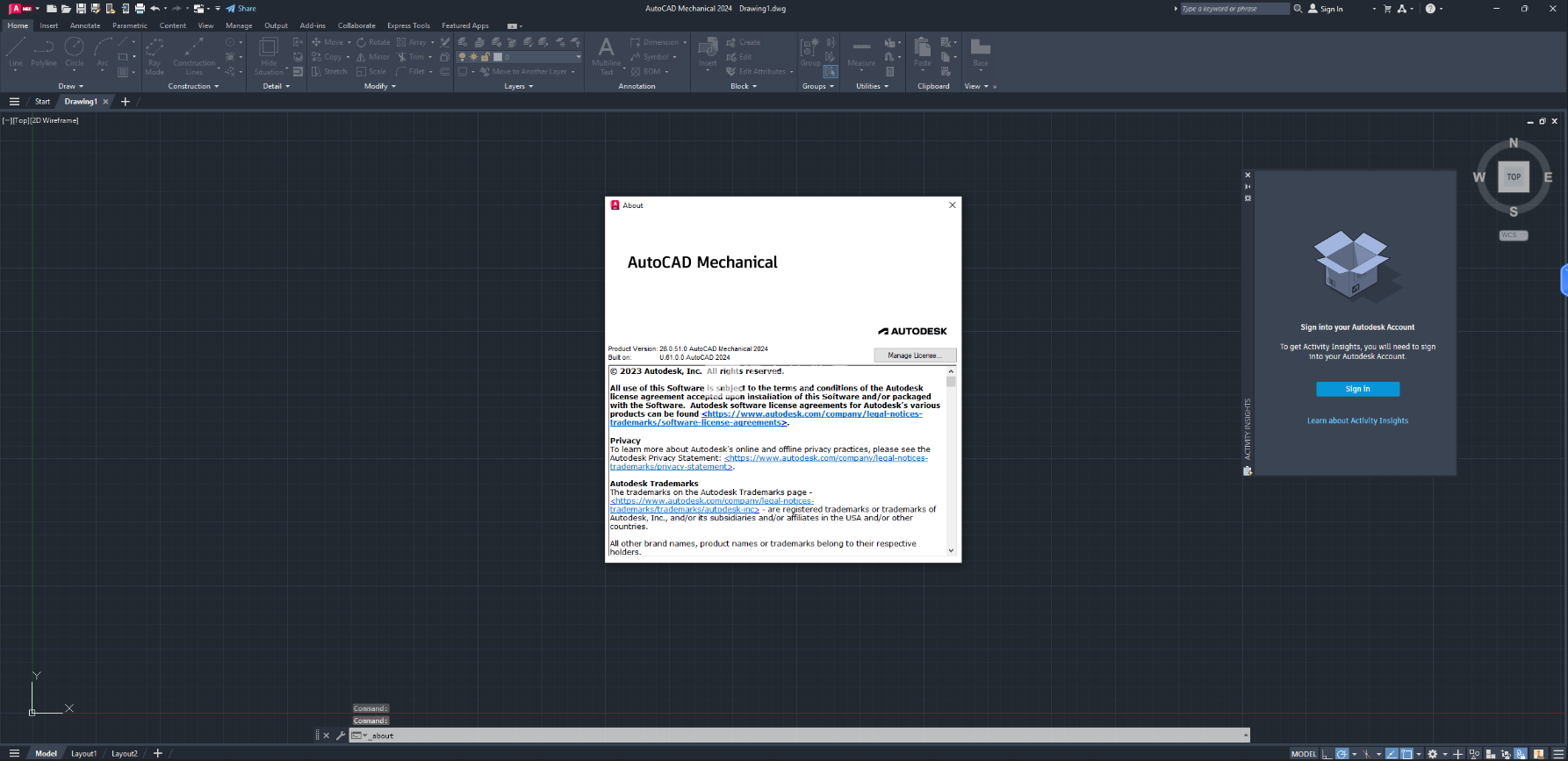Expand the Construction panel dropdown

[x=193, y=86]
